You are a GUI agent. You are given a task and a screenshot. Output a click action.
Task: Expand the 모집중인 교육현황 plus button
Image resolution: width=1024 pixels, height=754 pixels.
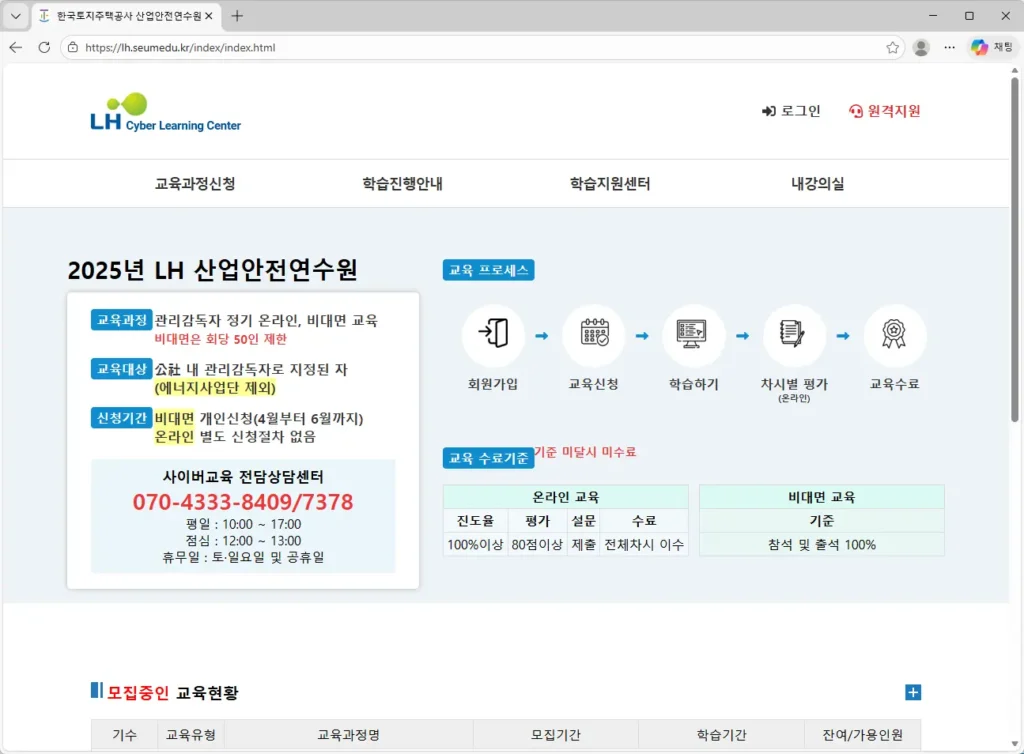[x=911, y=691]
